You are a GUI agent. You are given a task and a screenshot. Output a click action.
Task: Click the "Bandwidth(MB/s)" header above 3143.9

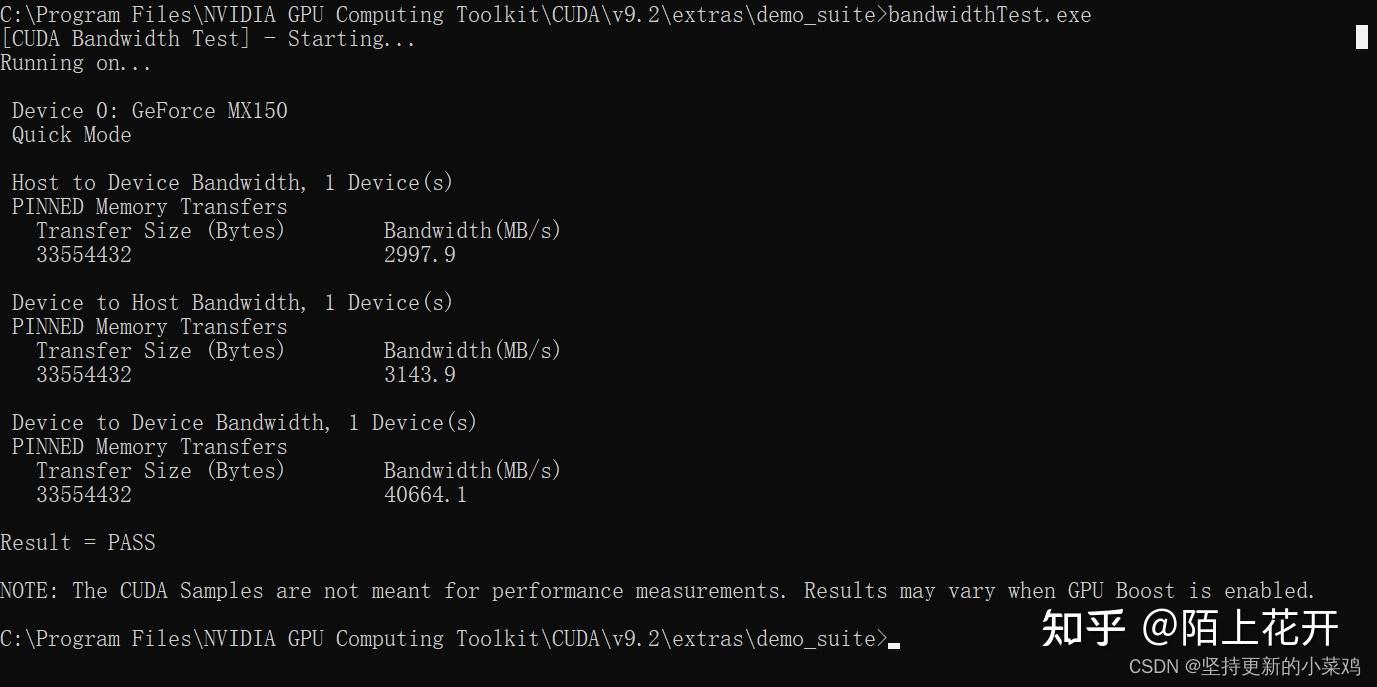pyautogui.click(x=472, y=351)
